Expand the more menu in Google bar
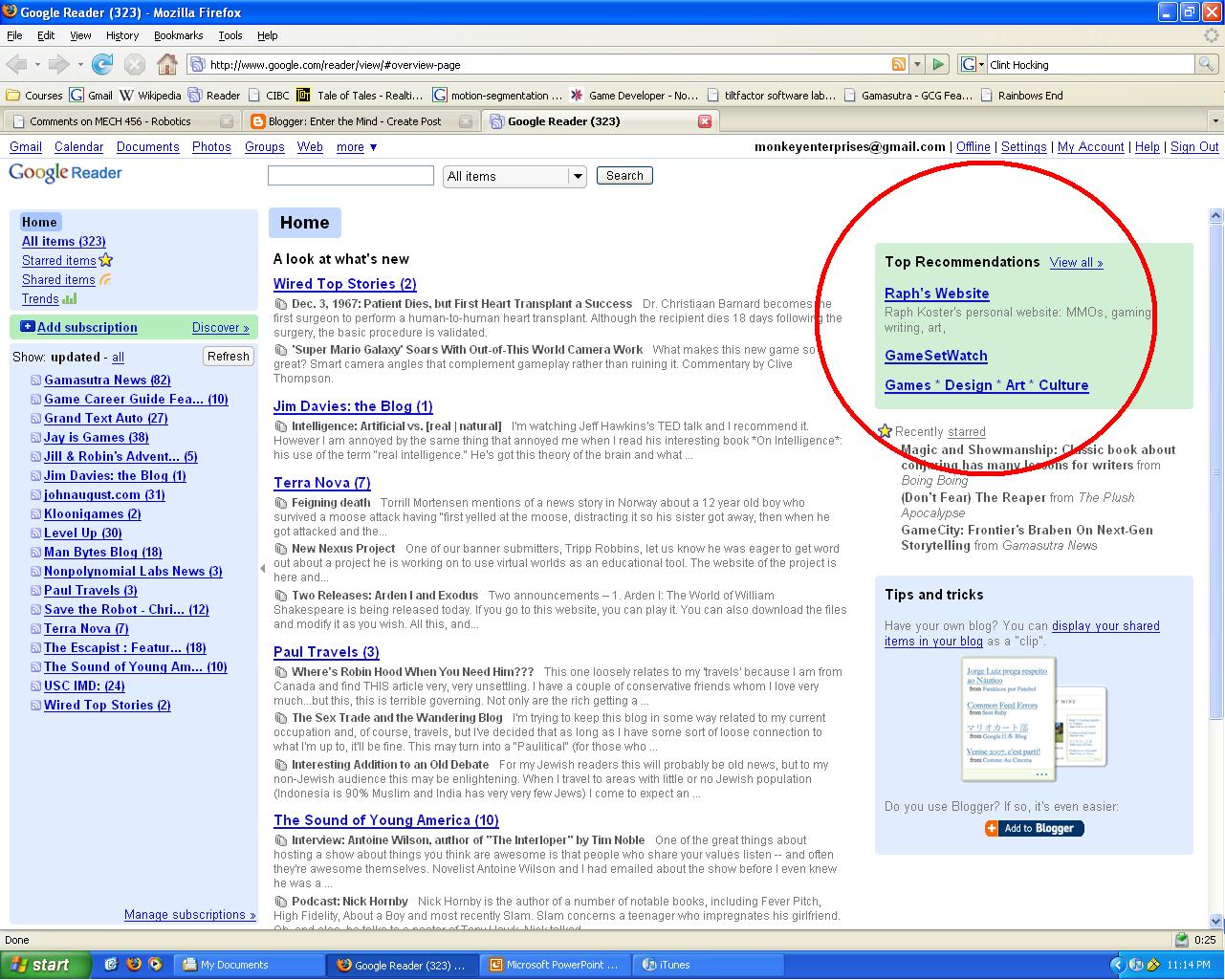 (357, 147)
